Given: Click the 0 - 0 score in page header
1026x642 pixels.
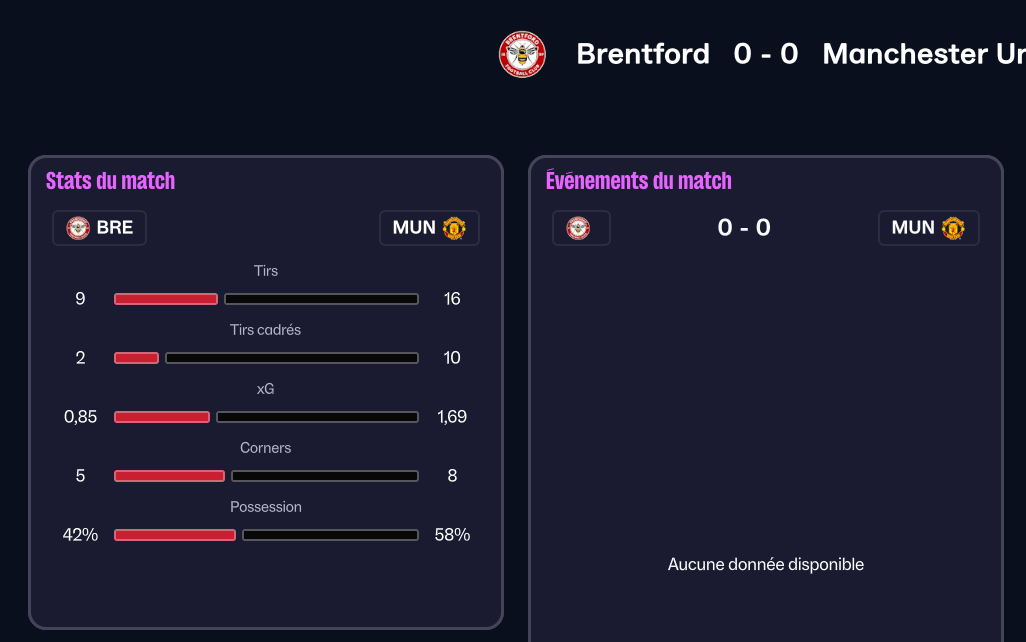Looking at the screenshot, I should pyautogui.click(x=766, y=54).
